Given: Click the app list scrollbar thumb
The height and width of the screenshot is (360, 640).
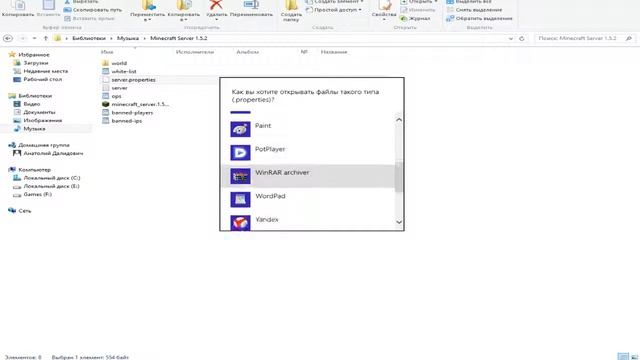Looking at the screenshot, I should [399, 177].
